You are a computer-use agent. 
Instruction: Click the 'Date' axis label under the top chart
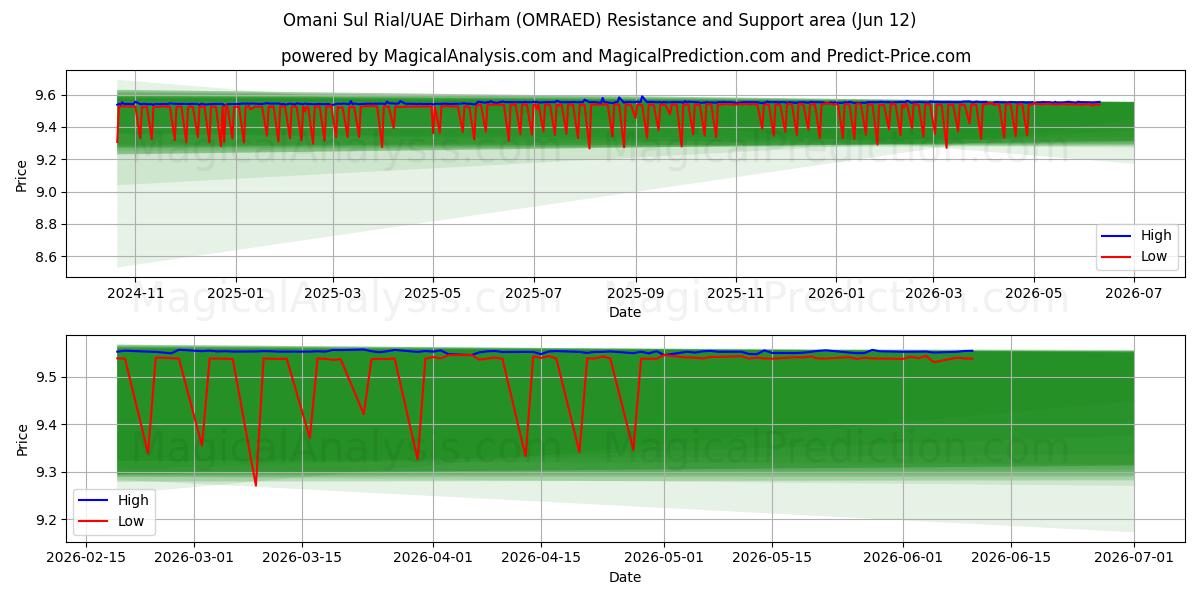click(625, 313)
